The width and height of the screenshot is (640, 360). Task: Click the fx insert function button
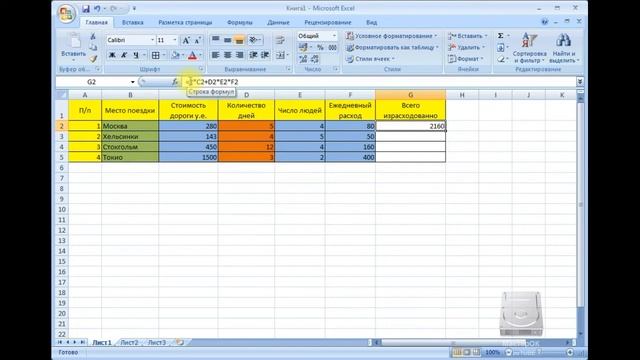[175, 82]
